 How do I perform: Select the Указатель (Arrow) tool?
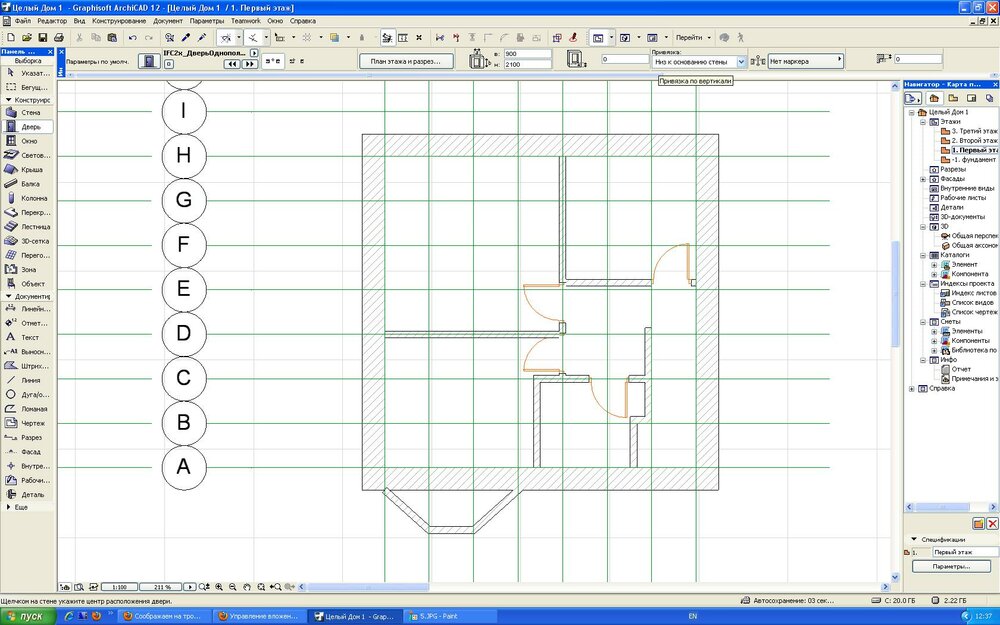pyautogui.click(x=27, y=73)
